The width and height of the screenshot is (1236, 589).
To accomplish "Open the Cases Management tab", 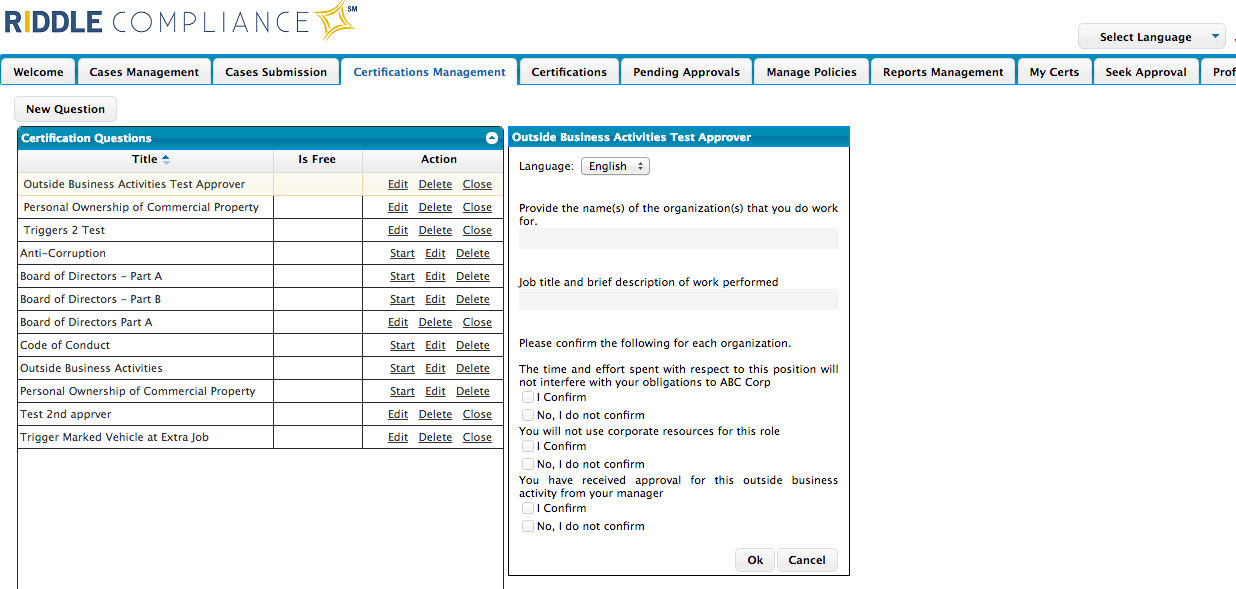I will tap(144, 72).
